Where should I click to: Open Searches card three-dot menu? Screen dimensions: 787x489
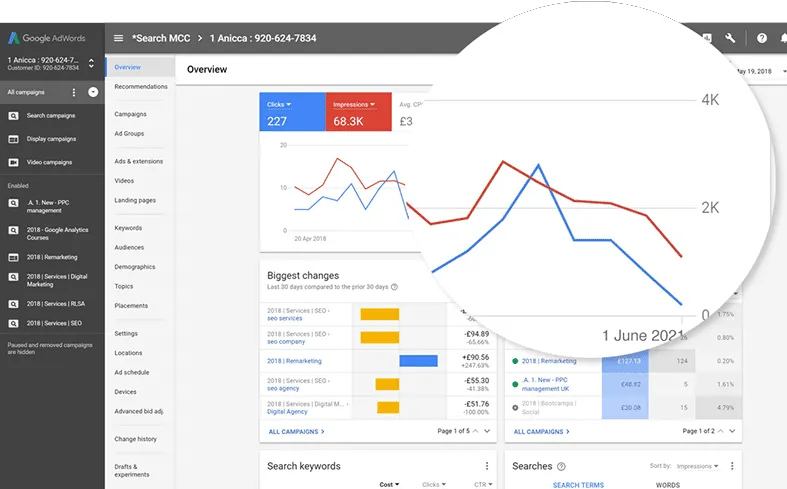coord(732,466)
